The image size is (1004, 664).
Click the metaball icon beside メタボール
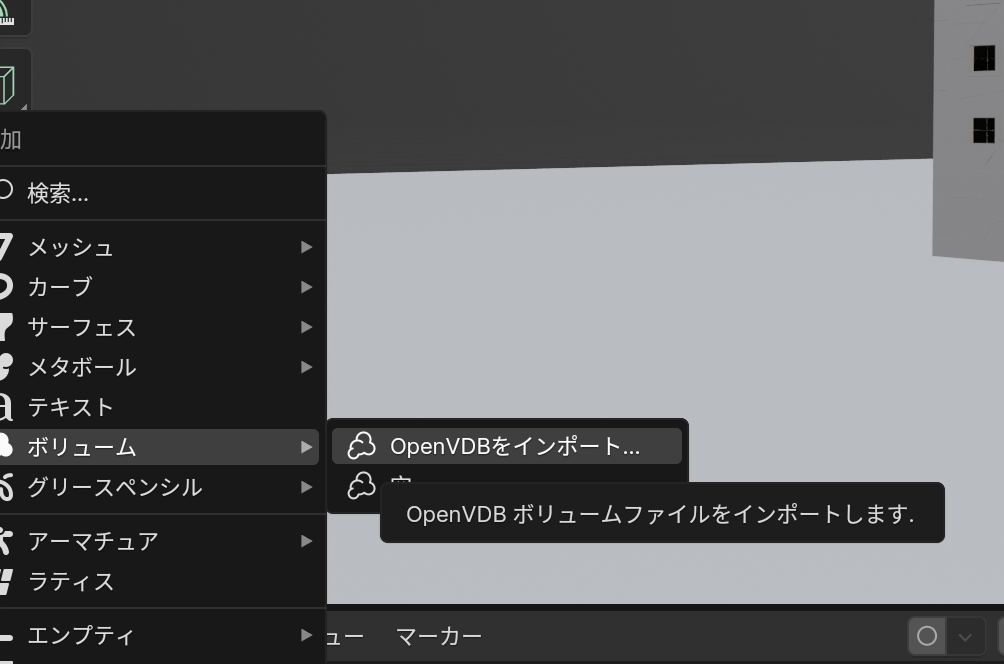(x=6, y=367)
